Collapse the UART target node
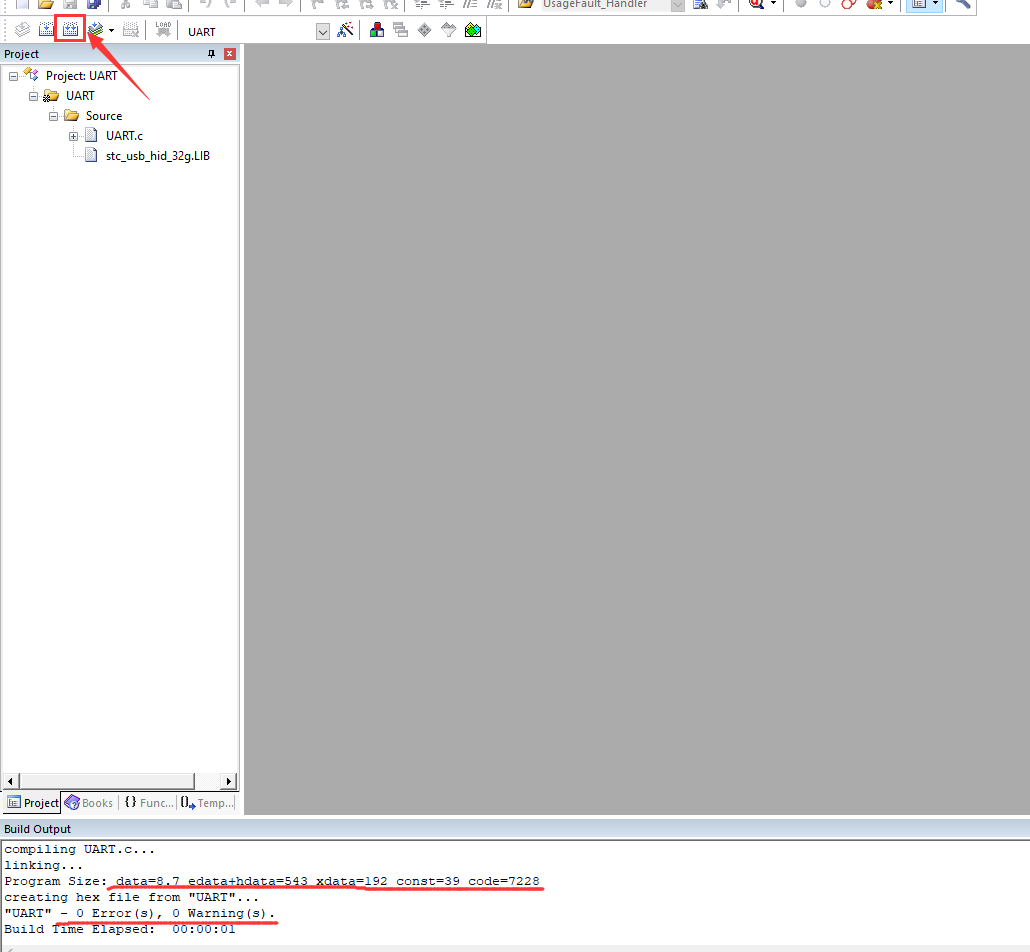The width and height of the screenshot is (1030, 952). pyautogui.click(x=33, y=96)
